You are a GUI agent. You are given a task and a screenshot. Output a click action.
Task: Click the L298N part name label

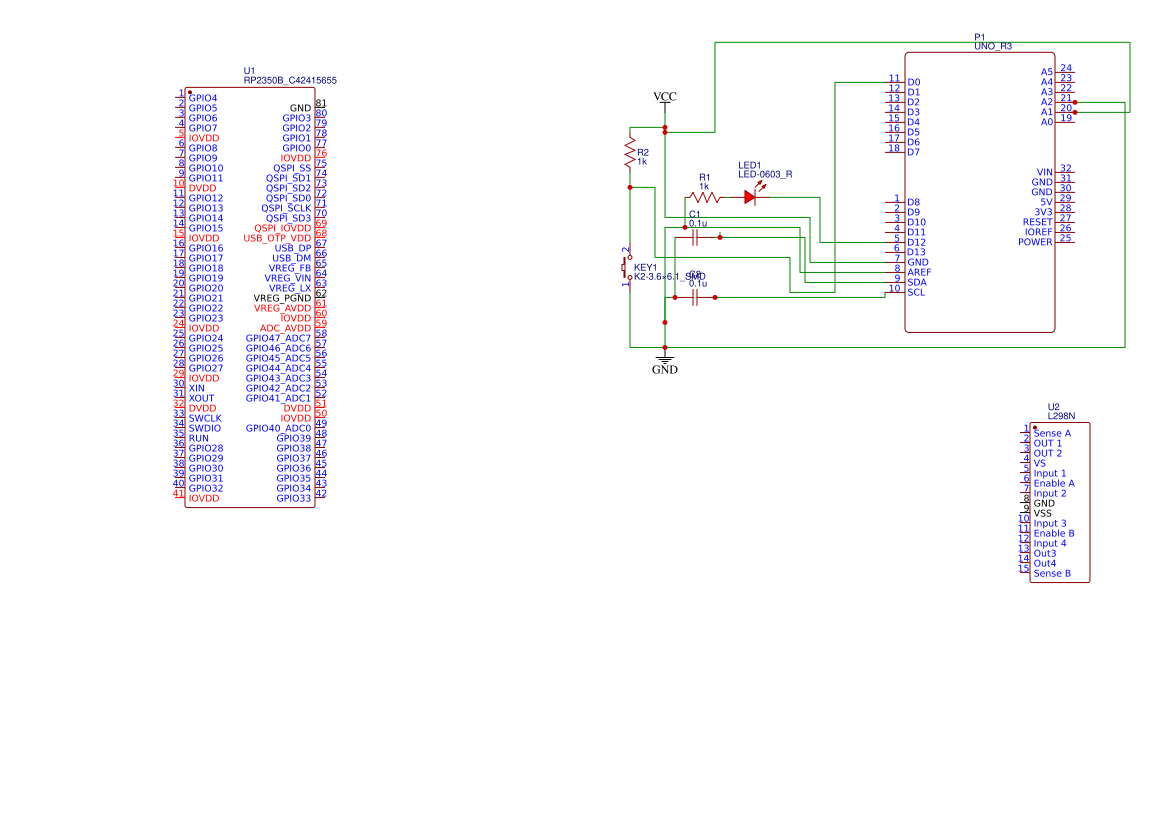(1061, 417)
